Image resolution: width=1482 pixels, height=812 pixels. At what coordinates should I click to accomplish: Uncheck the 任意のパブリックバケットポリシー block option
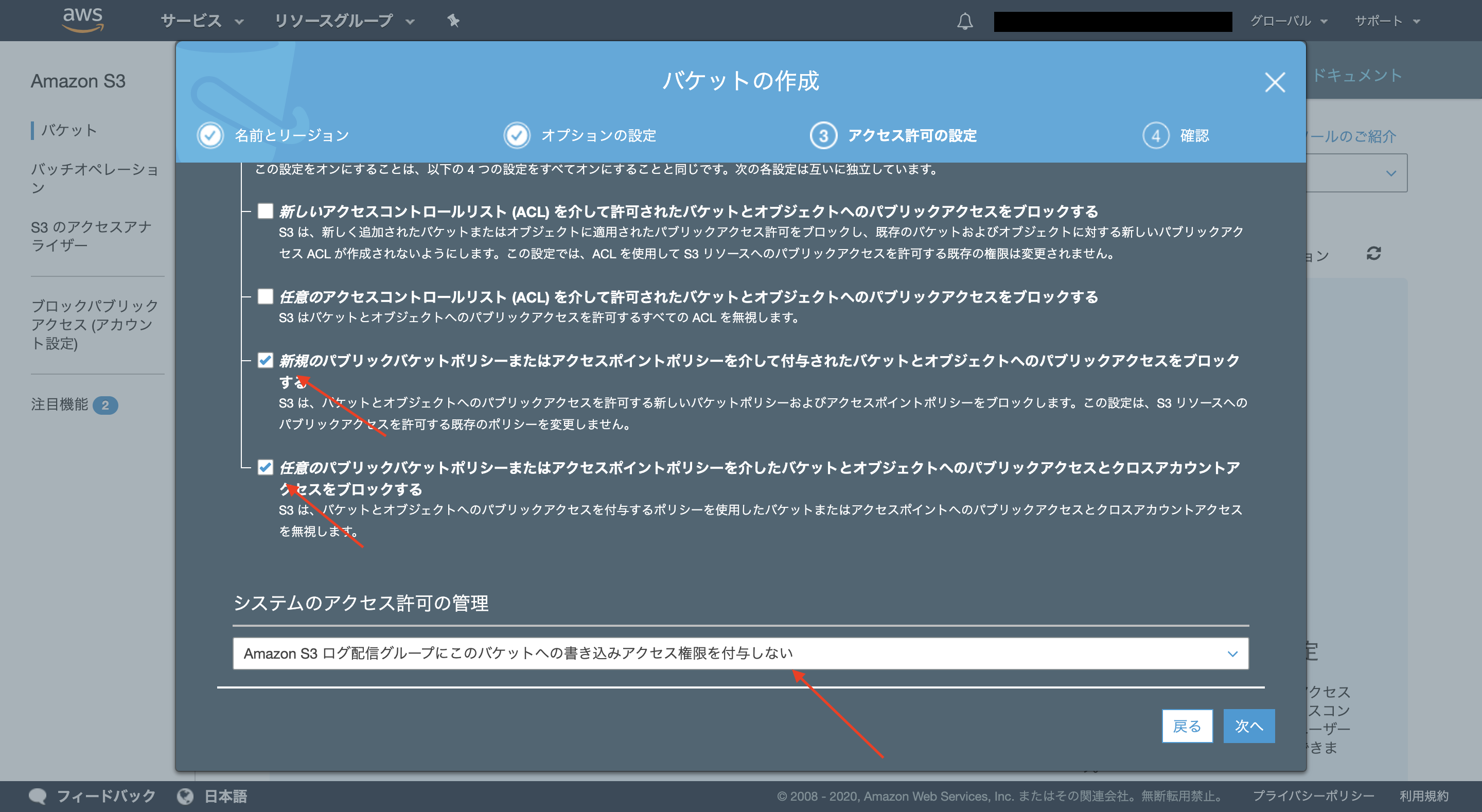265,467
